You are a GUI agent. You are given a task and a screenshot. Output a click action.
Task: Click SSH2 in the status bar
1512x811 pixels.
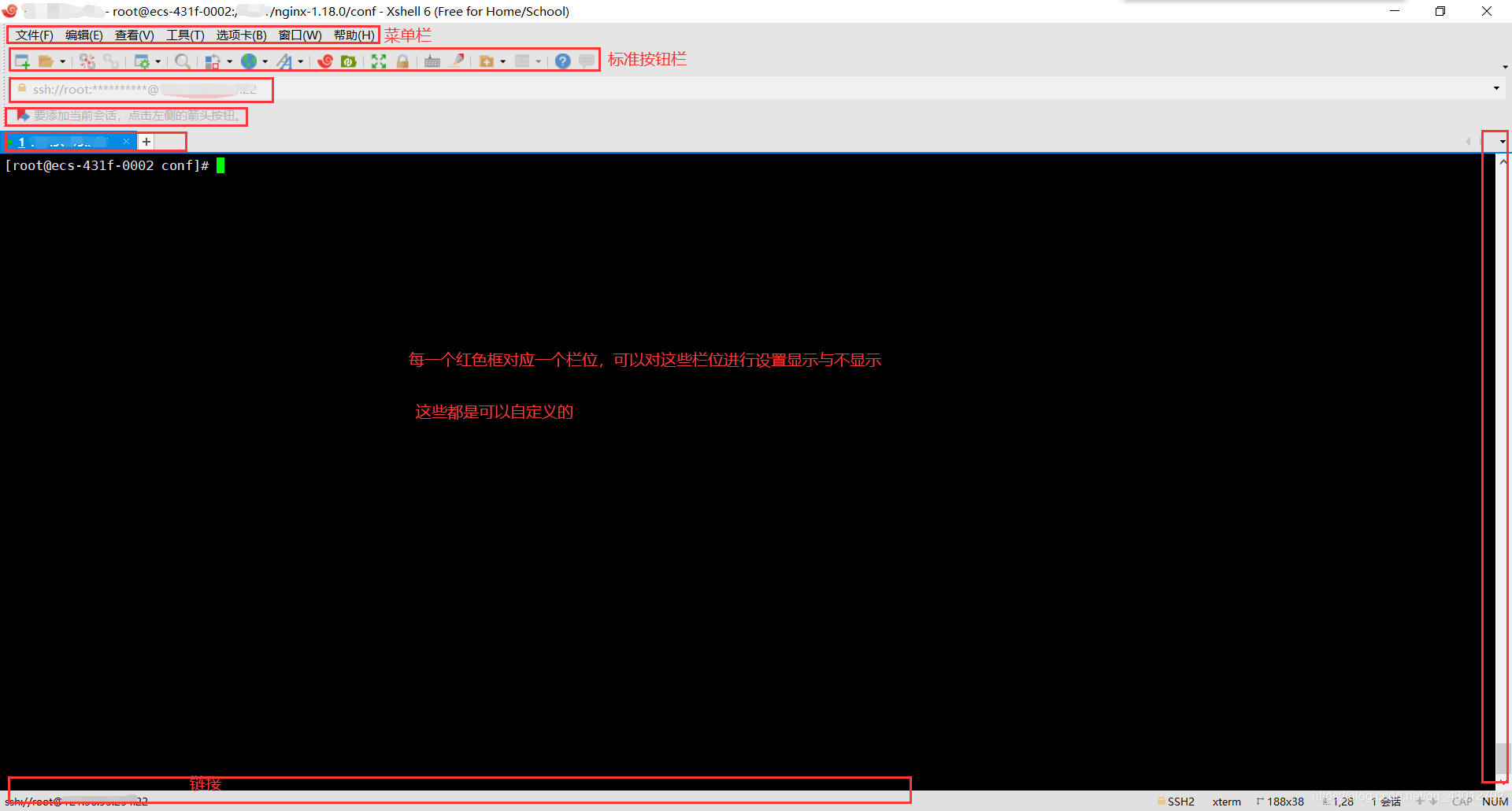pos(1180,802)
